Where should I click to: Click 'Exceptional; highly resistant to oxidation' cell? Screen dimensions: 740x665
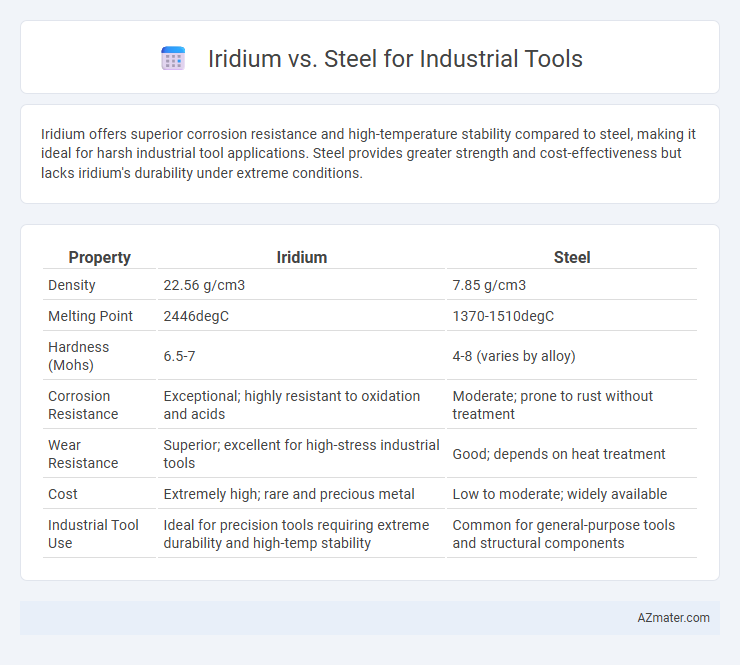click(302, 405)
